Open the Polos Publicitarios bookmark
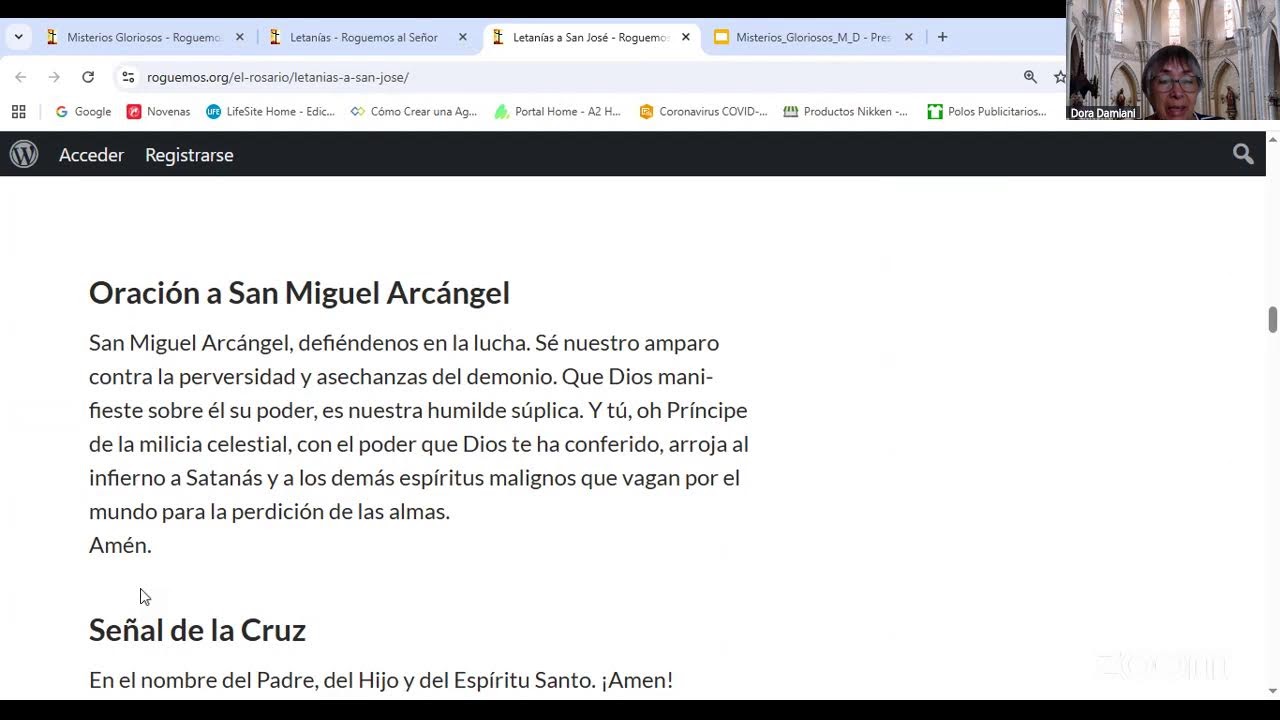The width and height of the screenshot is (1280, 720). coord(987,112)
